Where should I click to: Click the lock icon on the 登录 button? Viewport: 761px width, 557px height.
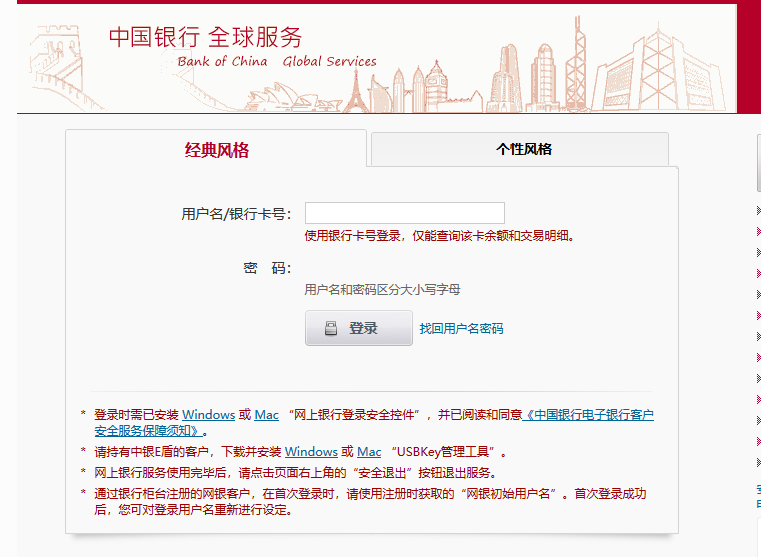331,328
